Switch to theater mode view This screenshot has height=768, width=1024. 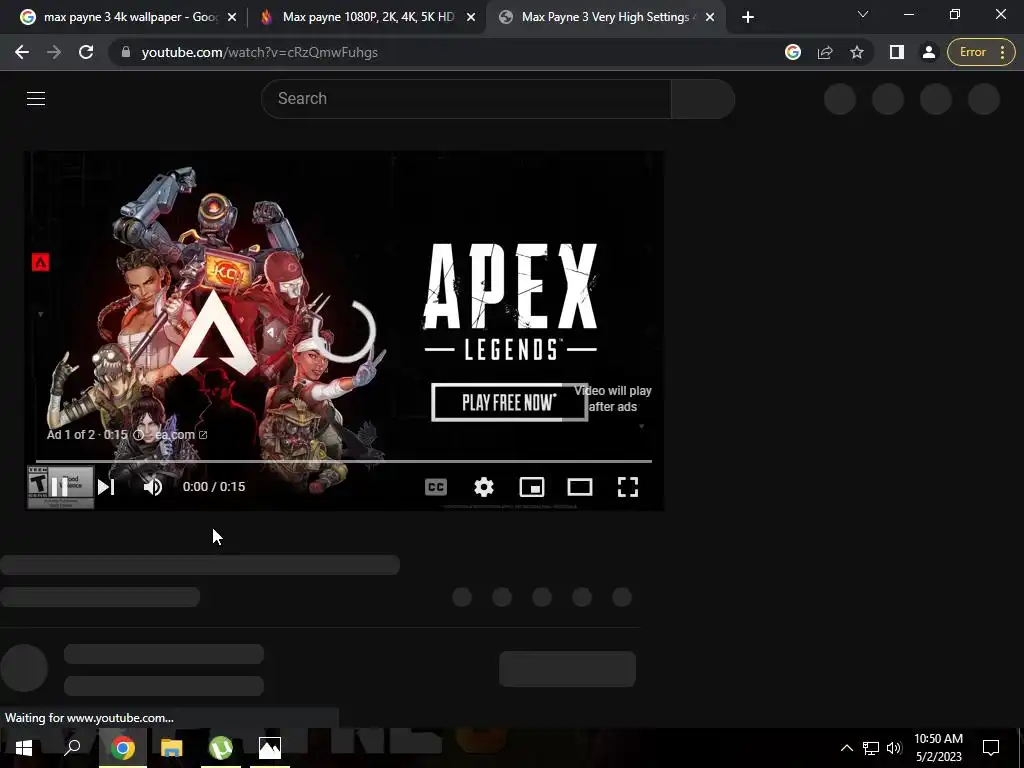pos(579,487)
